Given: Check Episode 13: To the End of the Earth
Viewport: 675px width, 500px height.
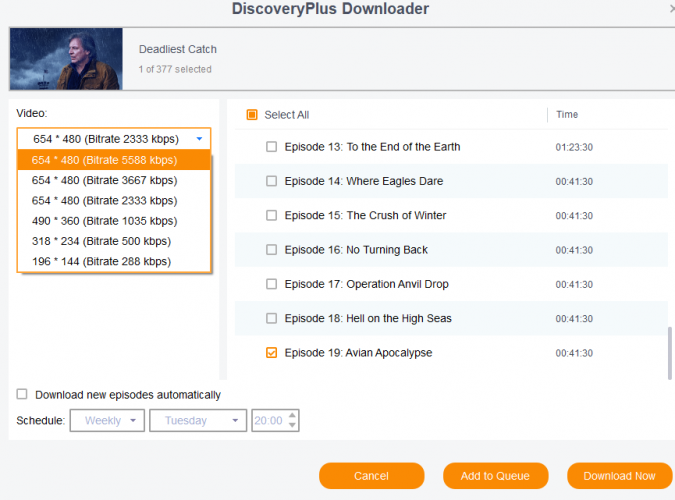Looking at the screenshot, I should tap(271, 147).
